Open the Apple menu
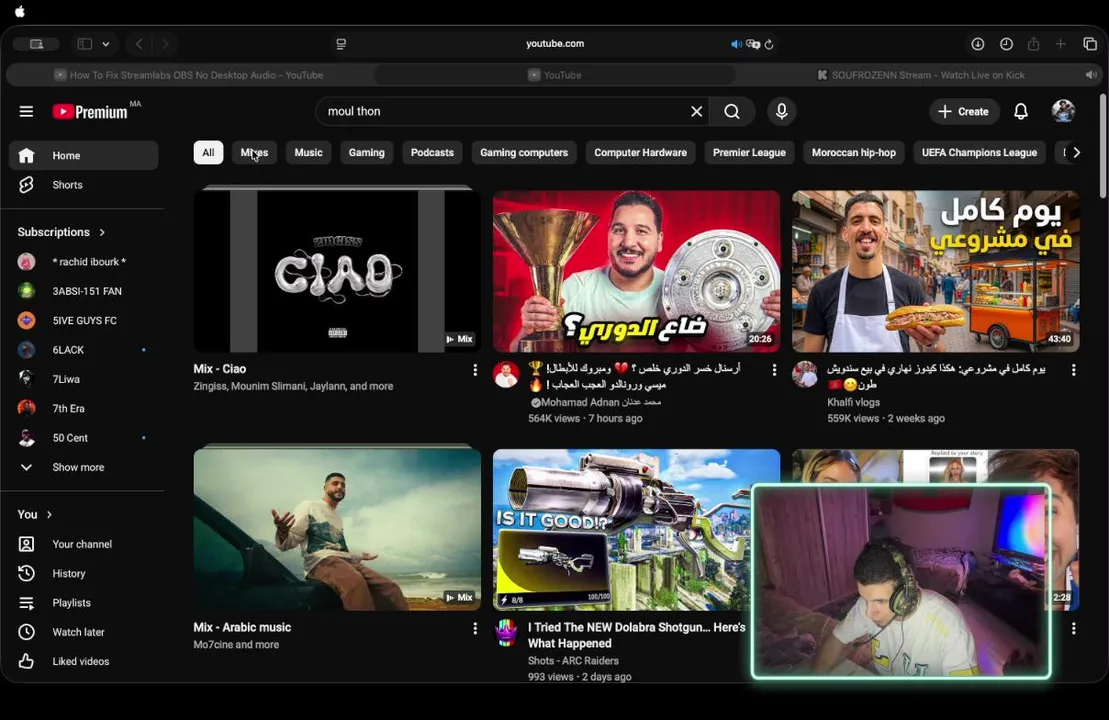The height and width of the screenshot is (720, 1109). pyautogui.click(x=20, y=11)
